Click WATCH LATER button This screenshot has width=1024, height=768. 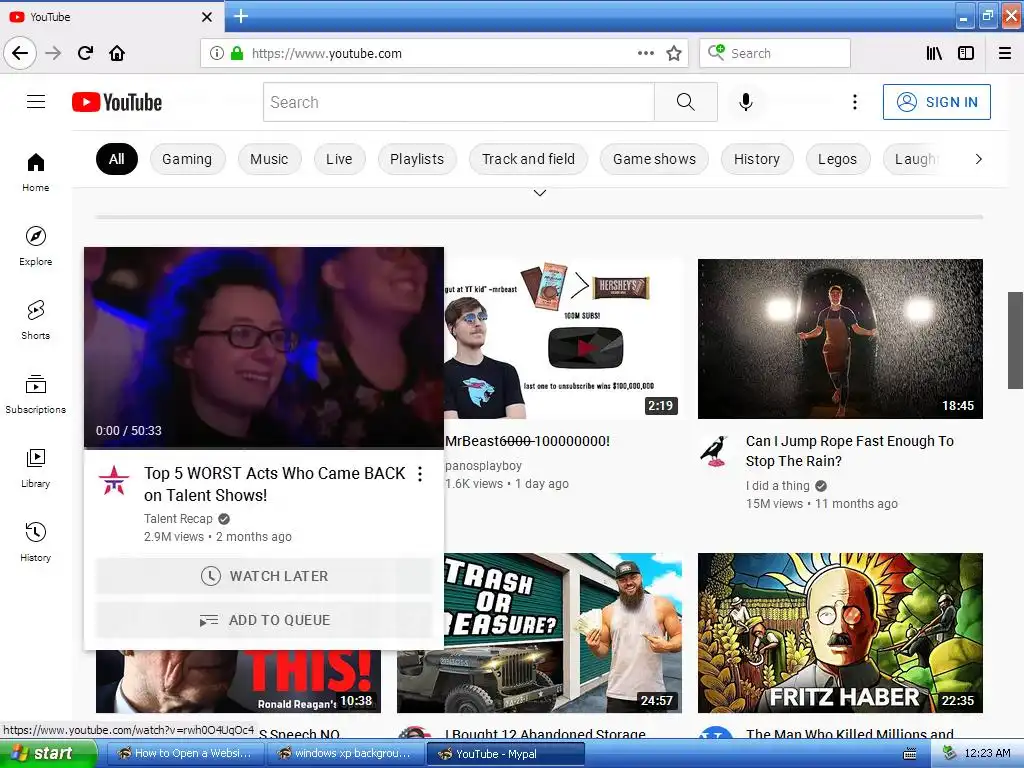pyautogui.click(x=264, y=576)
